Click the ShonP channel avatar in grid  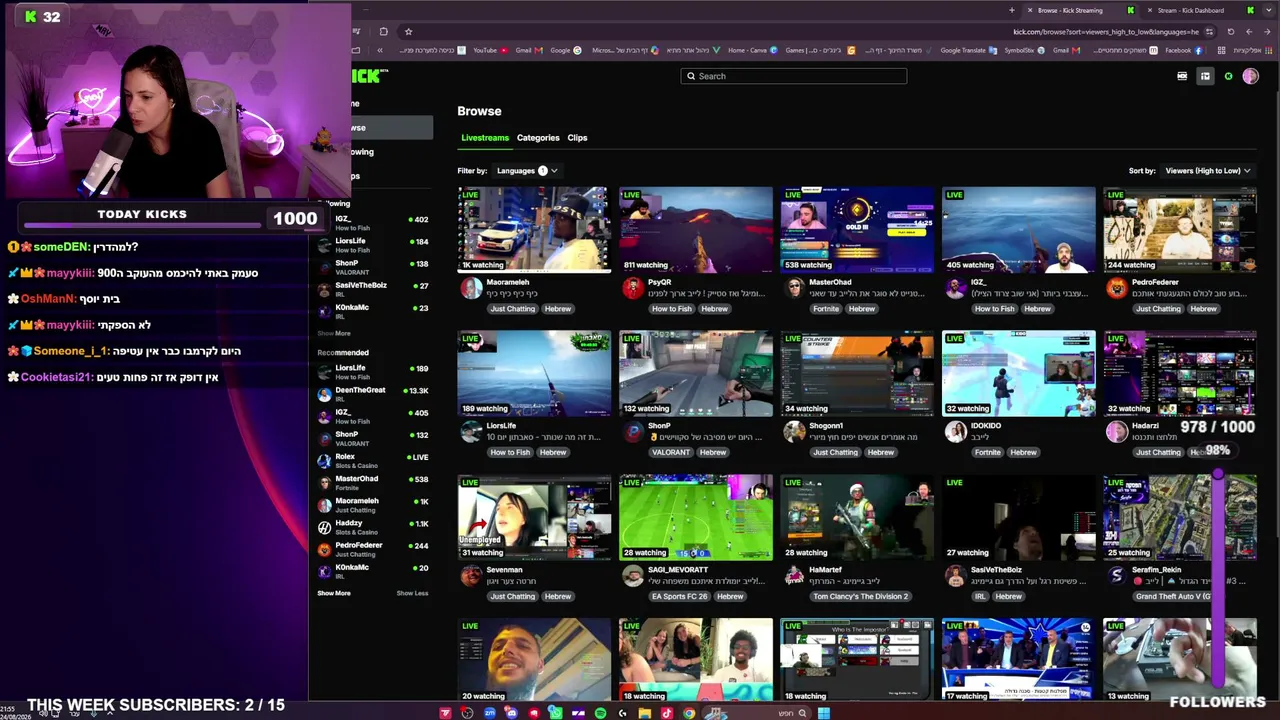point(632,432)
